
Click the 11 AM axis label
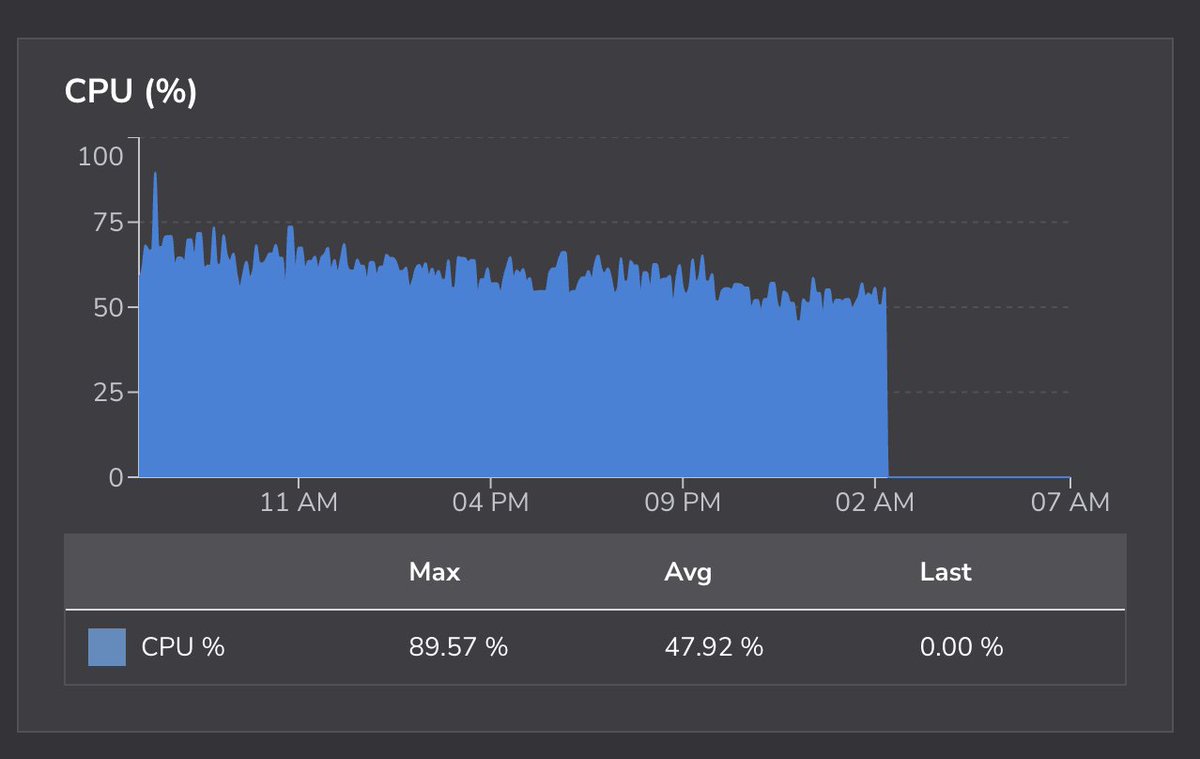(x=299, y=502)
